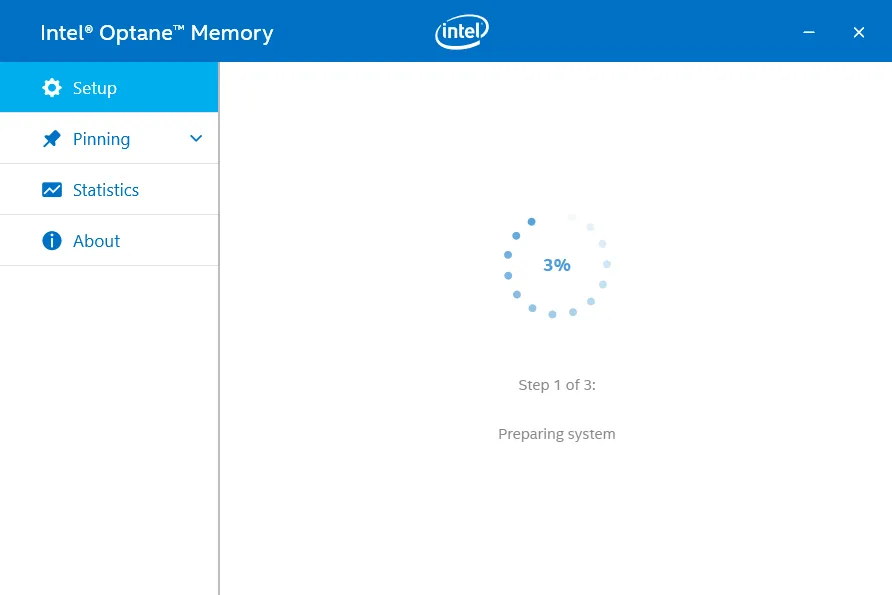The image size is (892, 595).
Task: Click the About info icon
Action: coord(52,240)
